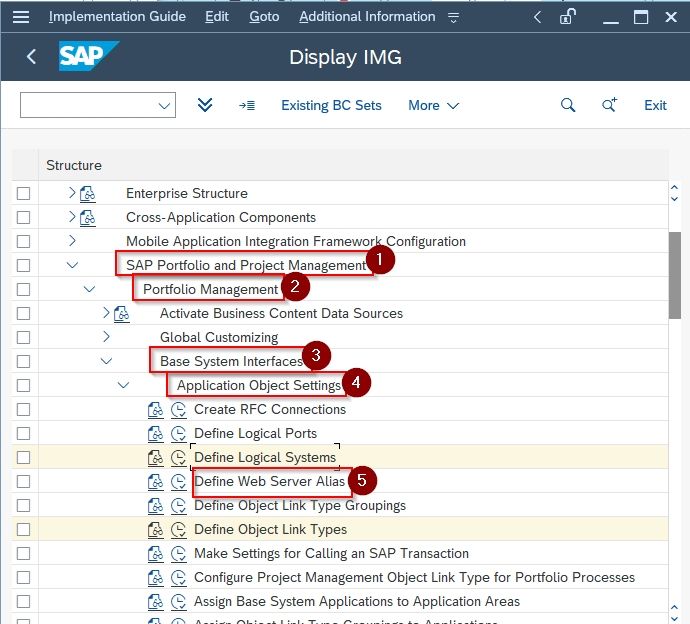The width and height of the screenshot is (690, 624).
Task: Execute activity for Make Settings for Calling SAP Transaction
Action: click(x=179, y=554)
